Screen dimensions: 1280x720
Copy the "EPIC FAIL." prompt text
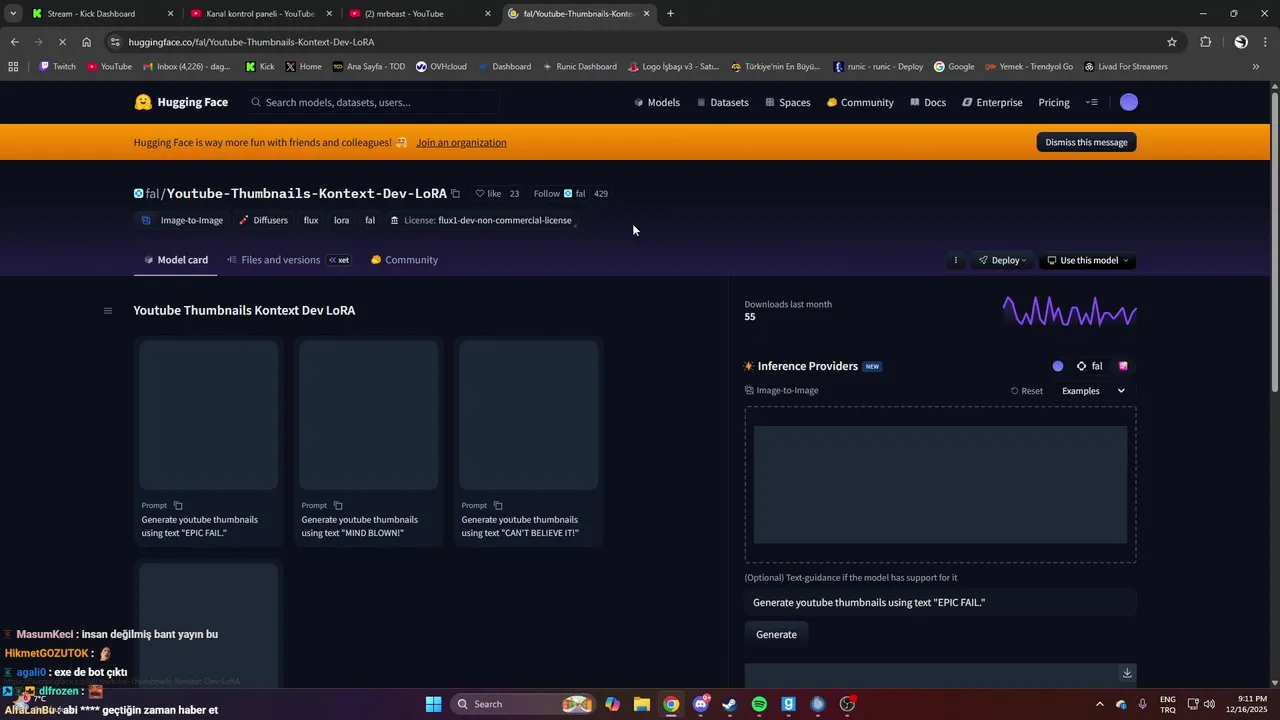tap(178, 506)
